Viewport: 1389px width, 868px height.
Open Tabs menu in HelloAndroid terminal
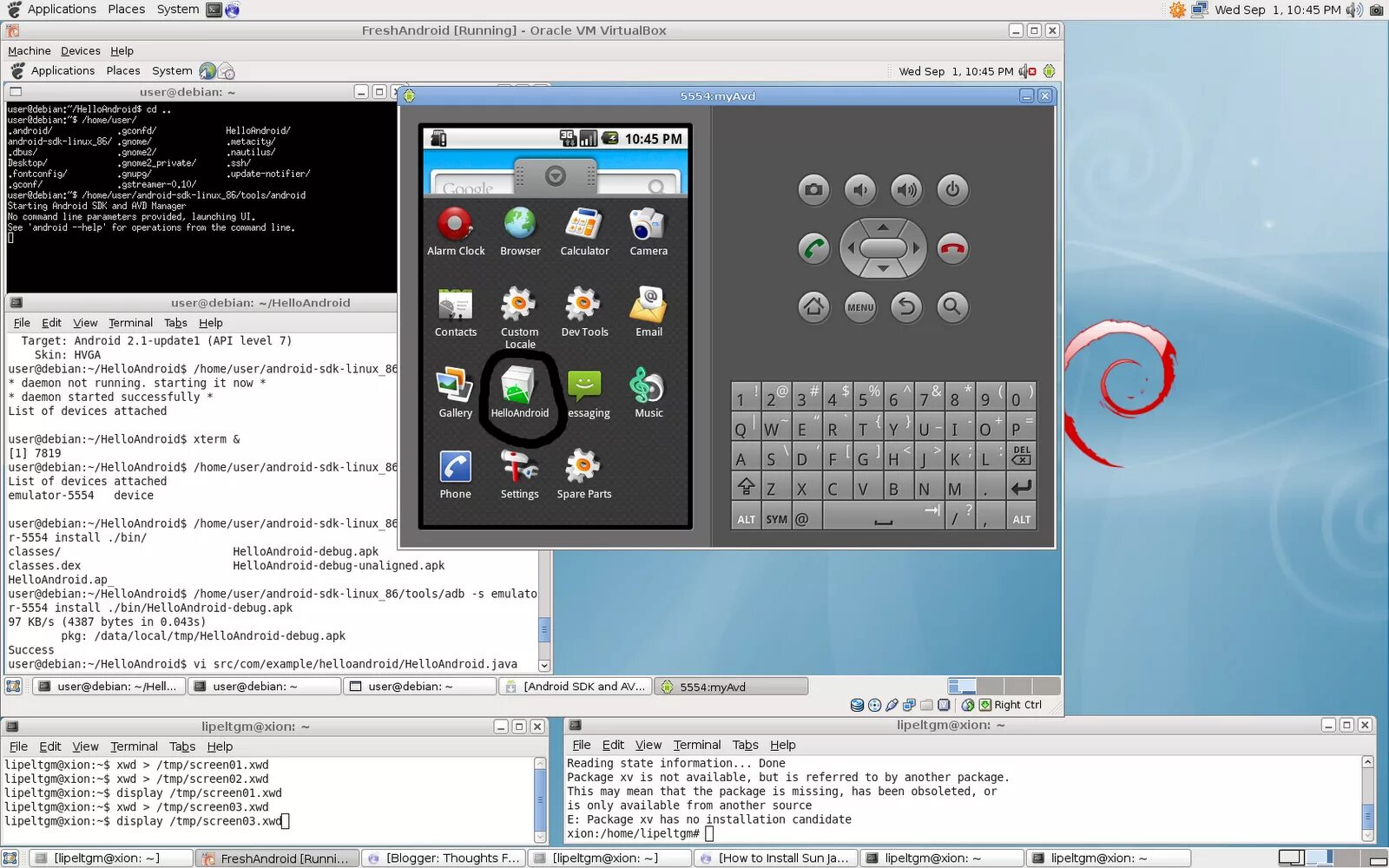click(175, 323)
